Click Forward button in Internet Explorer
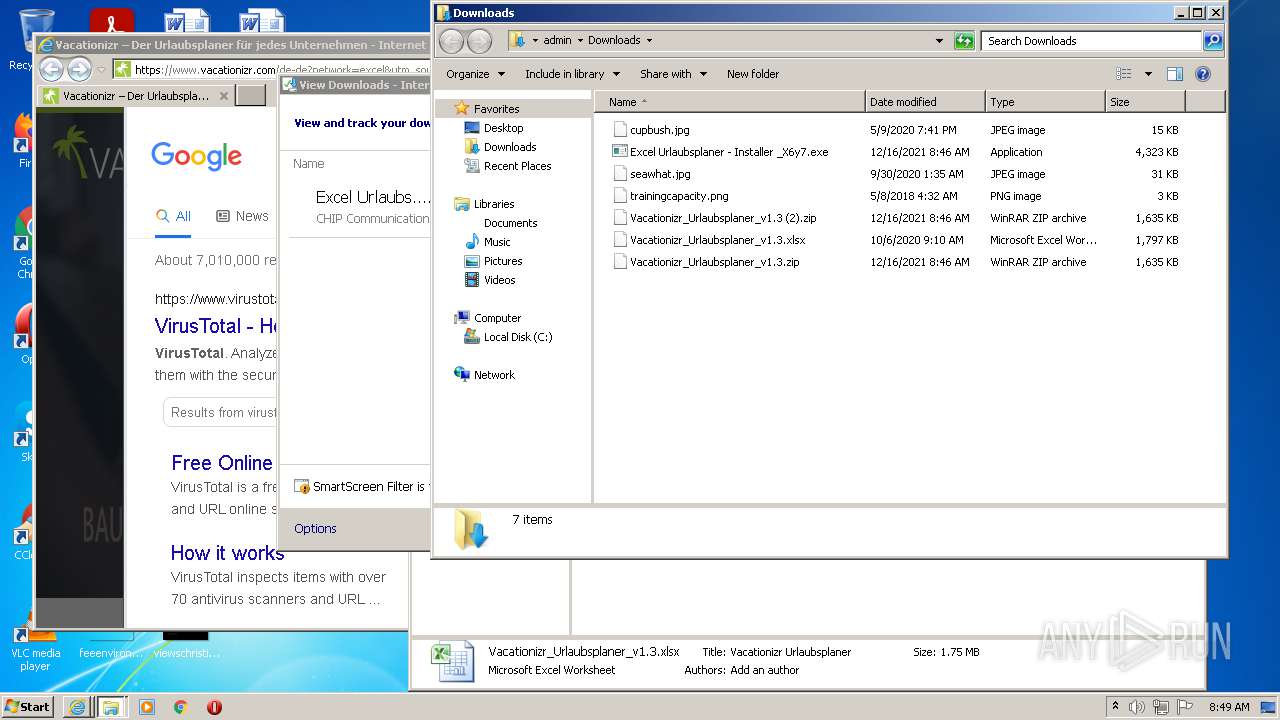This screenshot has height=720, width=1280. 79,69
